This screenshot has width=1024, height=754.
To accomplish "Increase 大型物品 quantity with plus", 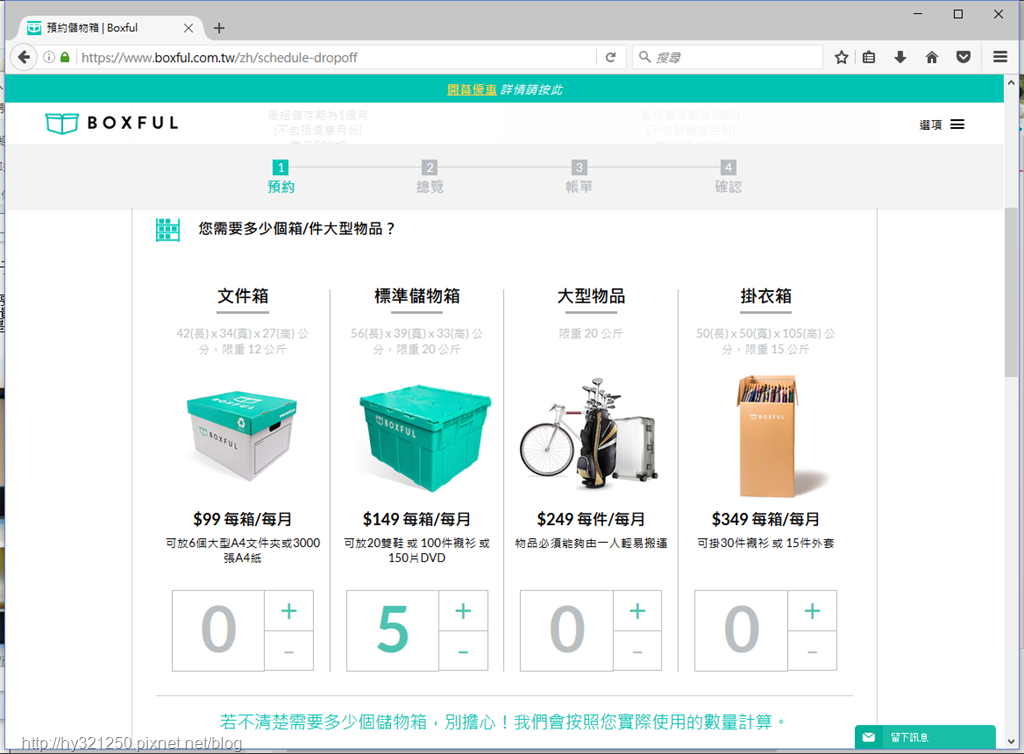I will (637, 611).
